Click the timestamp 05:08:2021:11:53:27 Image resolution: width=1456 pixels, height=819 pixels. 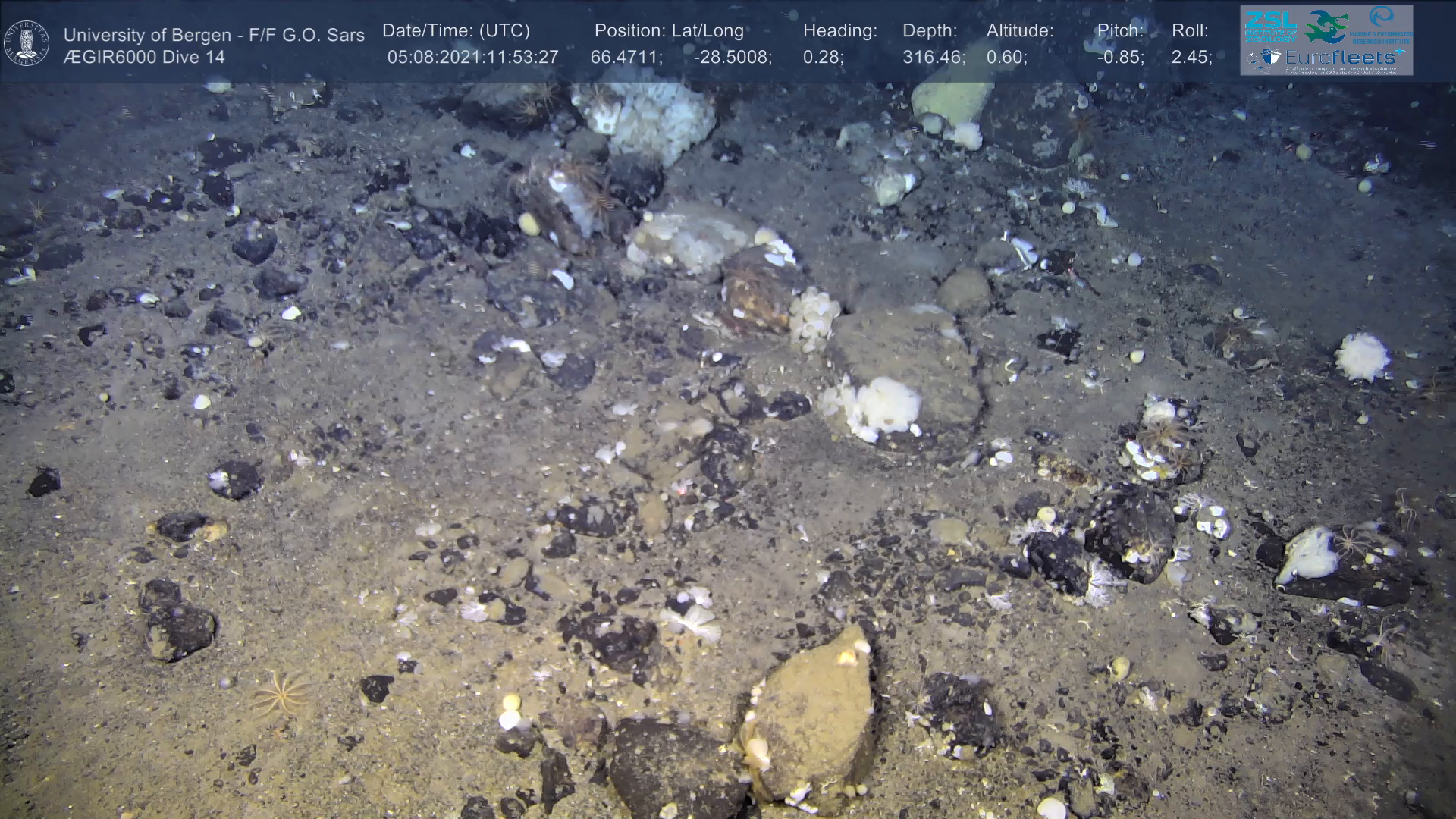point(472,58)
